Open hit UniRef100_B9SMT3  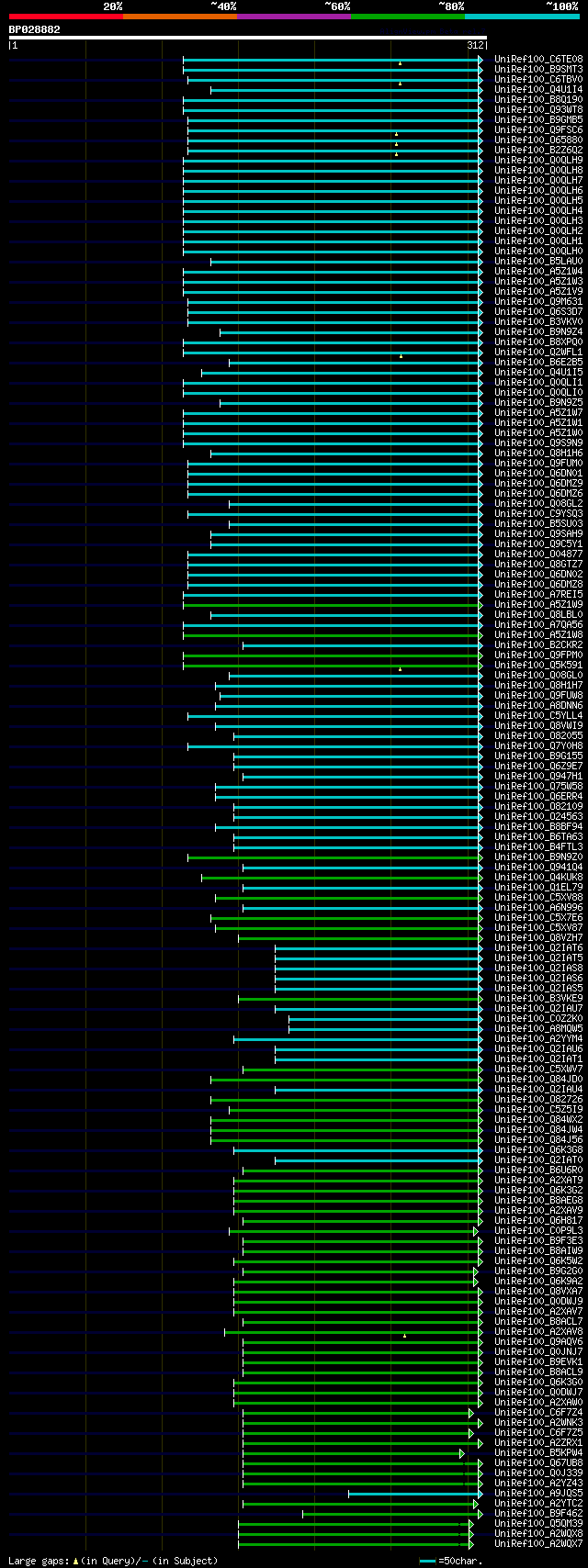(538, 69)
